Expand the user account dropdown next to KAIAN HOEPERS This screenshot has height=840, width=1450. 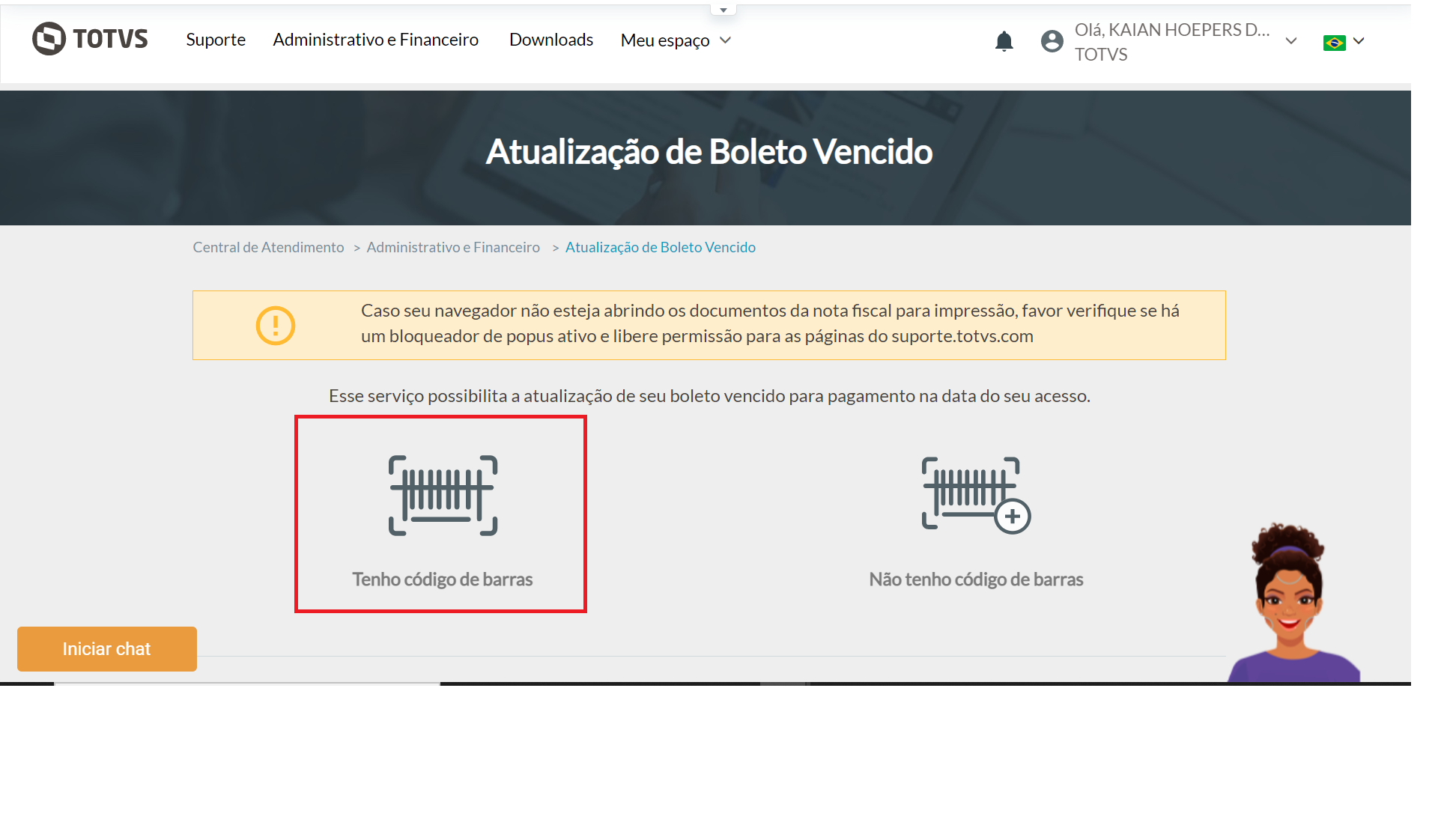pyautogui.click(x=1290, y=41)
